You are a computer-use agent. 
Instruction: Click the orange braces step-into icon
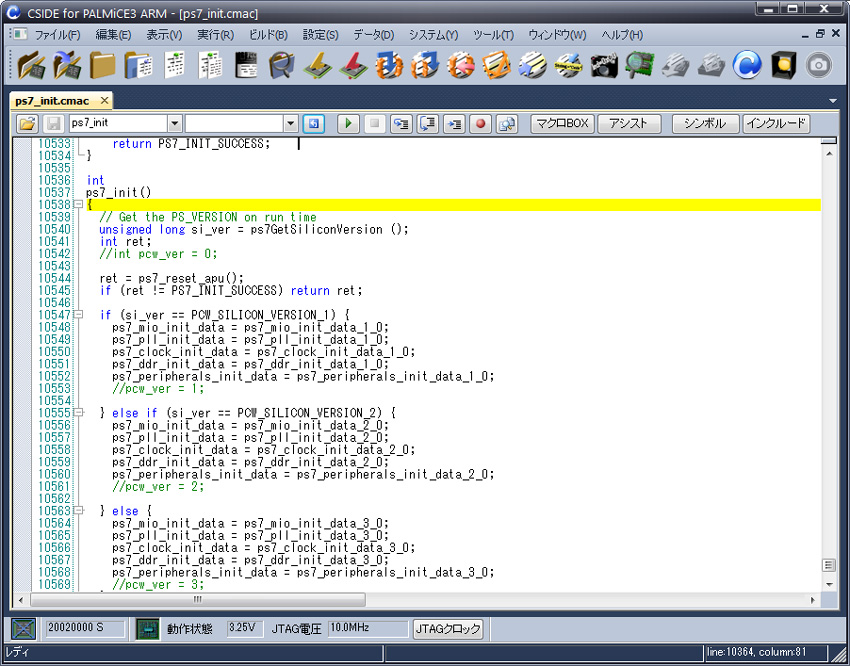pyautogui.click(x=389, y=65)
